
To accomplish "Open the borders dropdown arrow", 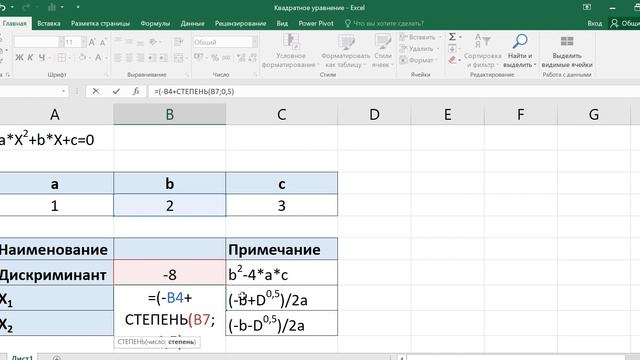I will point(69,58).
